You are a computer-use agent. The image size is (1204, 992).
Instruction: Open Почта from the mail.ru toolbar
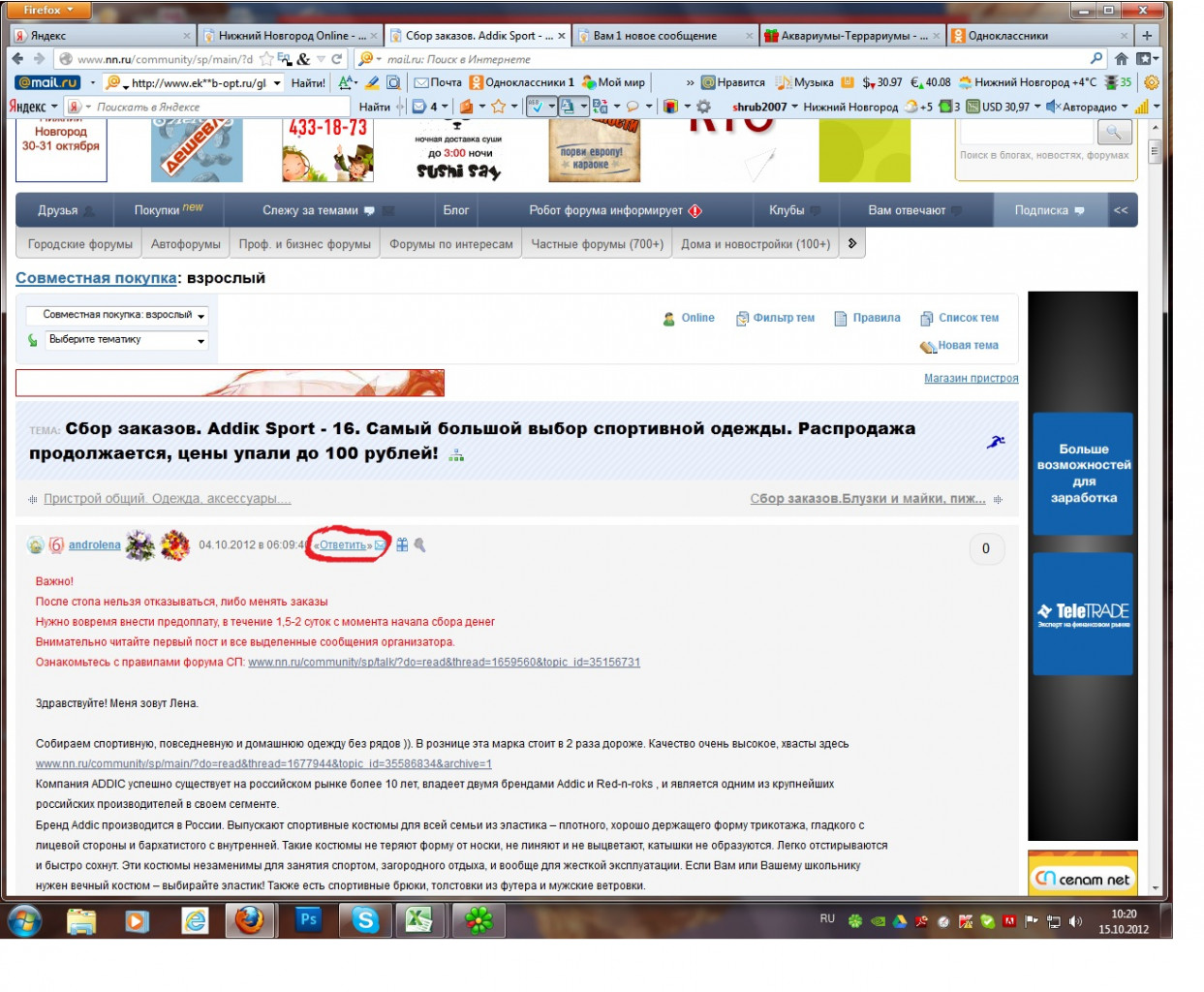(438, 82)
